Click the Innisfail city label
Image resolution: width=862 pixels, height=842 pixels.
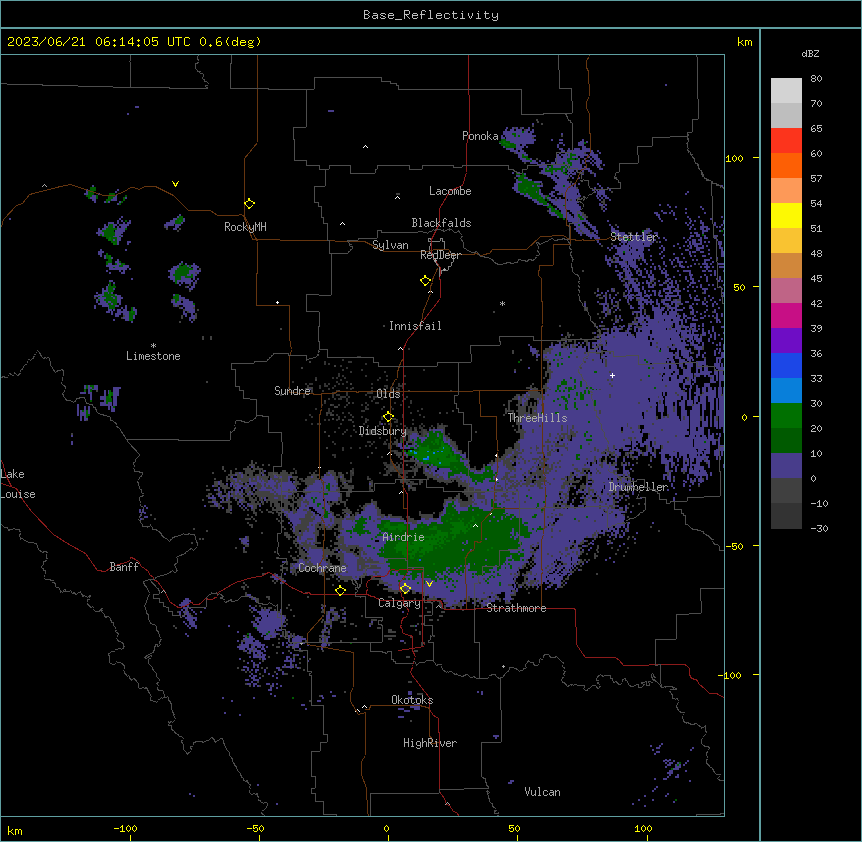point(415,326)
